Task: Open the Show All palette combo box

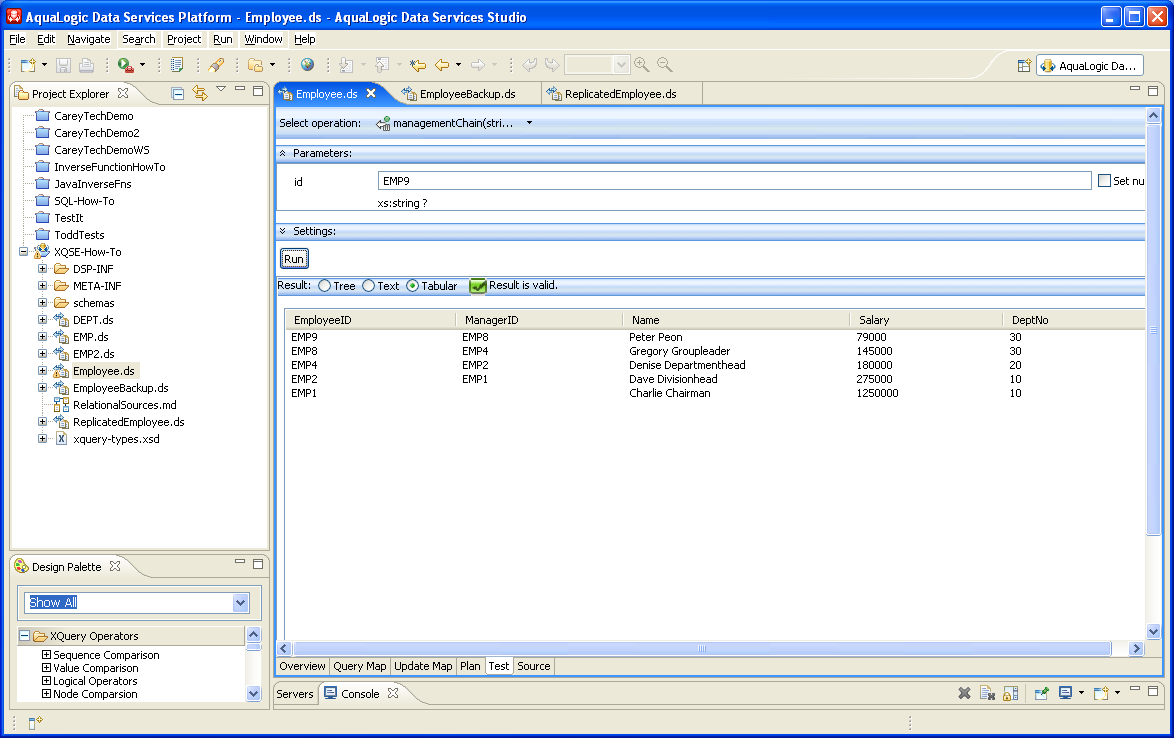Action: 240,603
